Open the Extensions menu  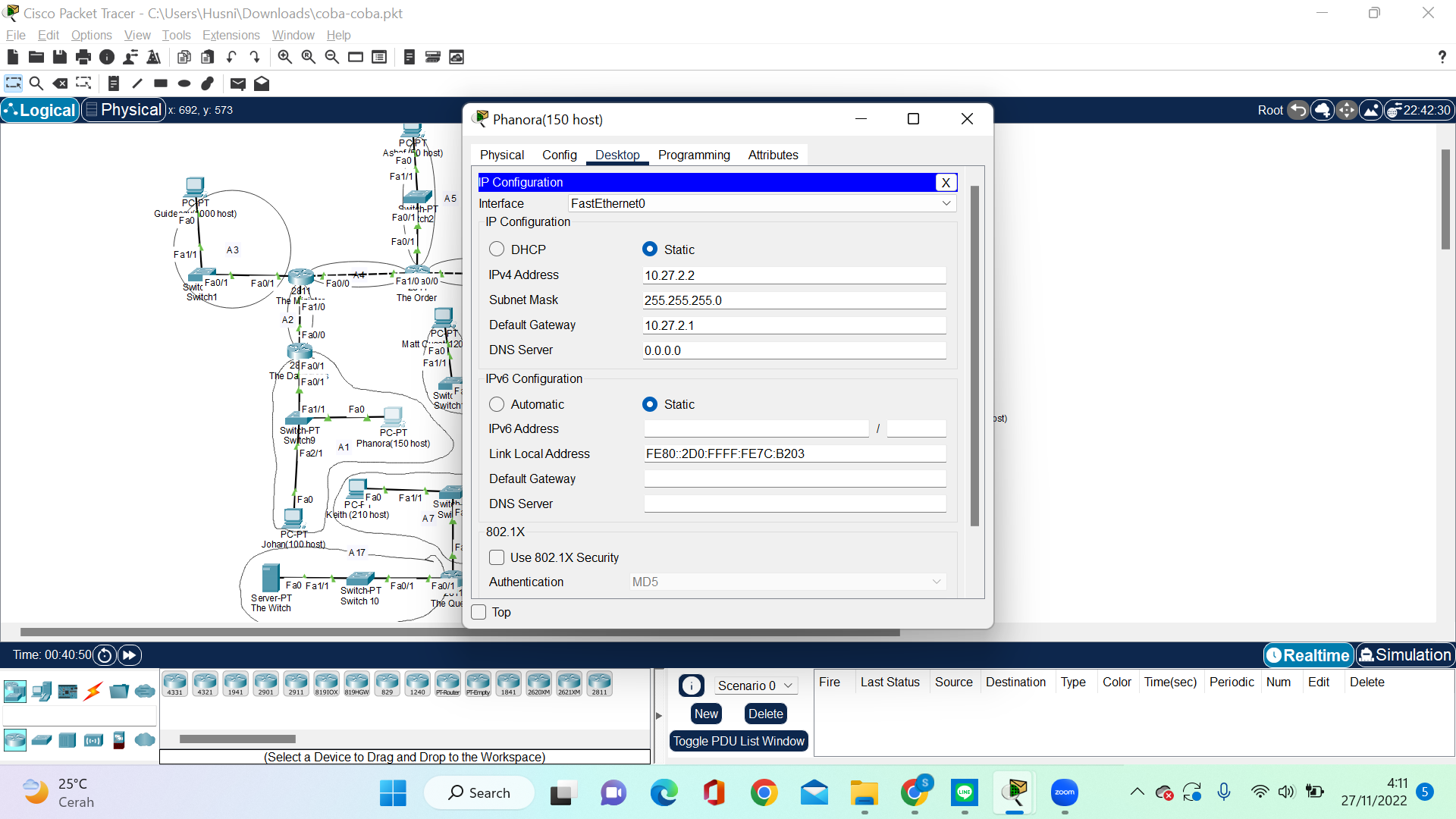coord(231,35)
